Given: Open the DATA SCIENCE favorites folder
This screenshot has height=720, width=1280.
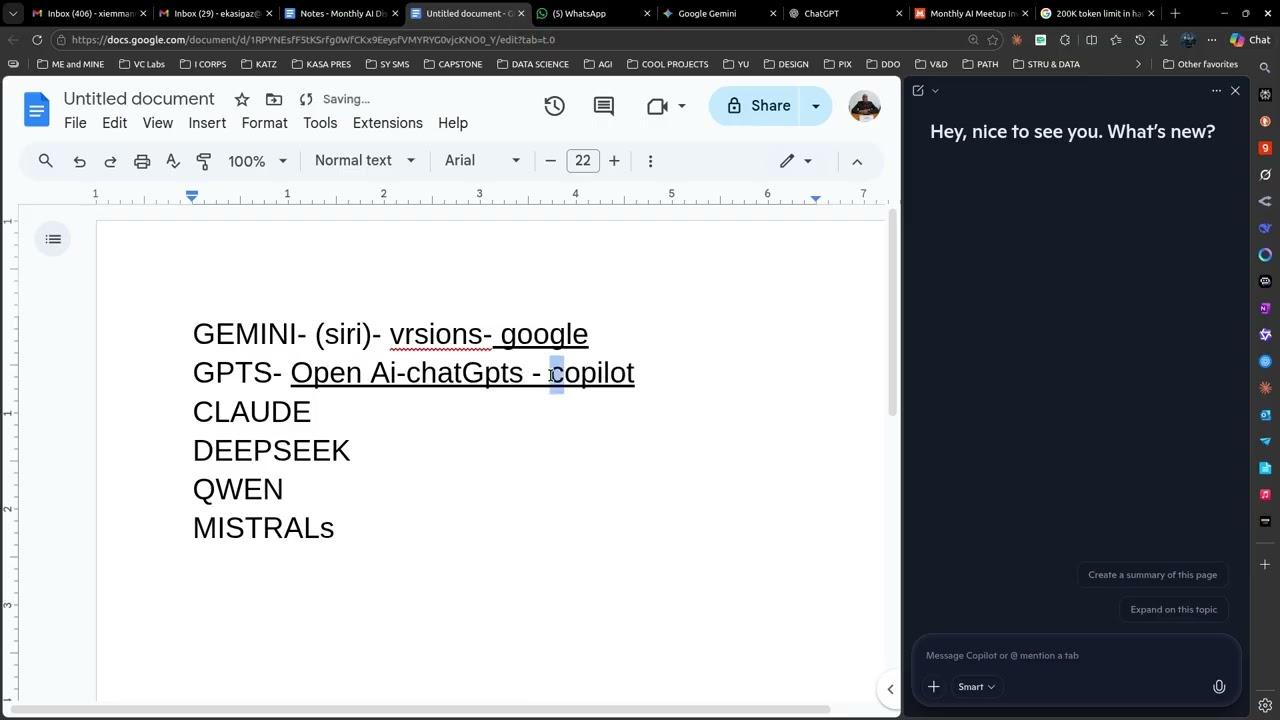Looking at the screenshot, I should click(532, 64).
